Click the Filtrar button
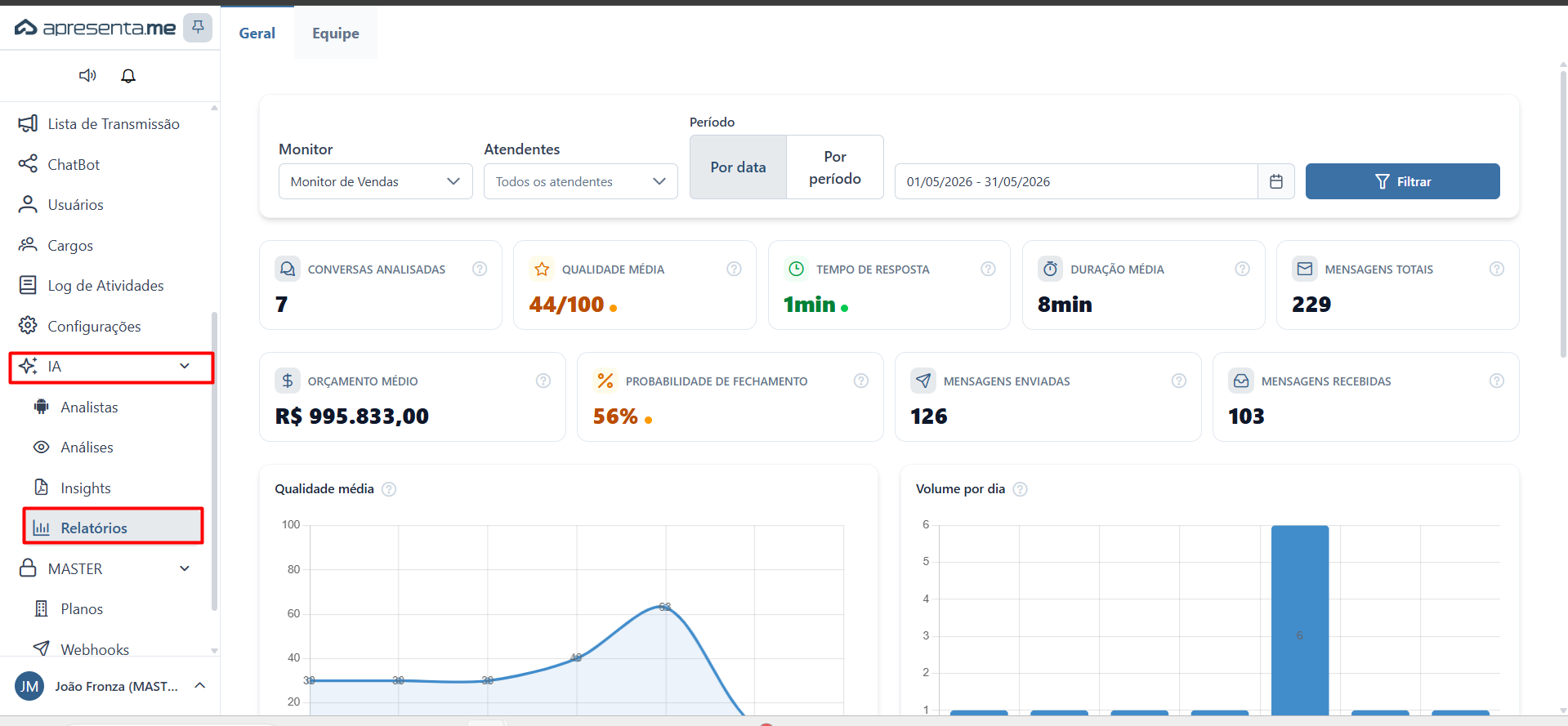This screenshot has height=726, width=1568. (1403, 181)
